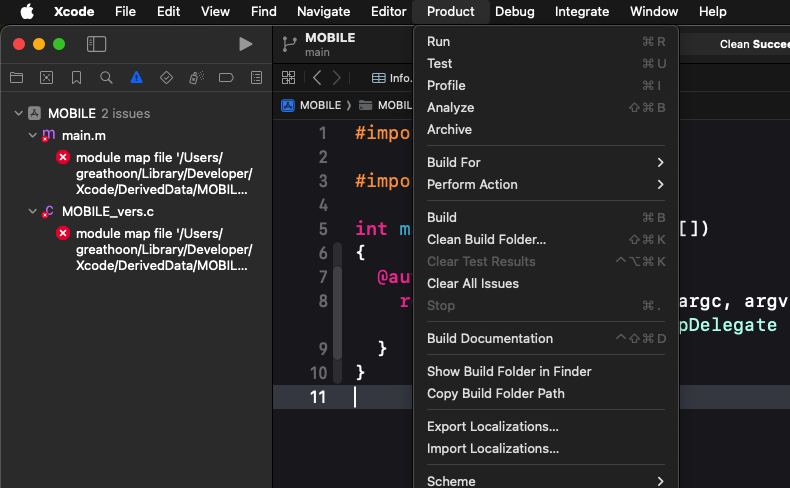Open the Edit menu
This screenshot has width=790, height=488.
point(168,11)
